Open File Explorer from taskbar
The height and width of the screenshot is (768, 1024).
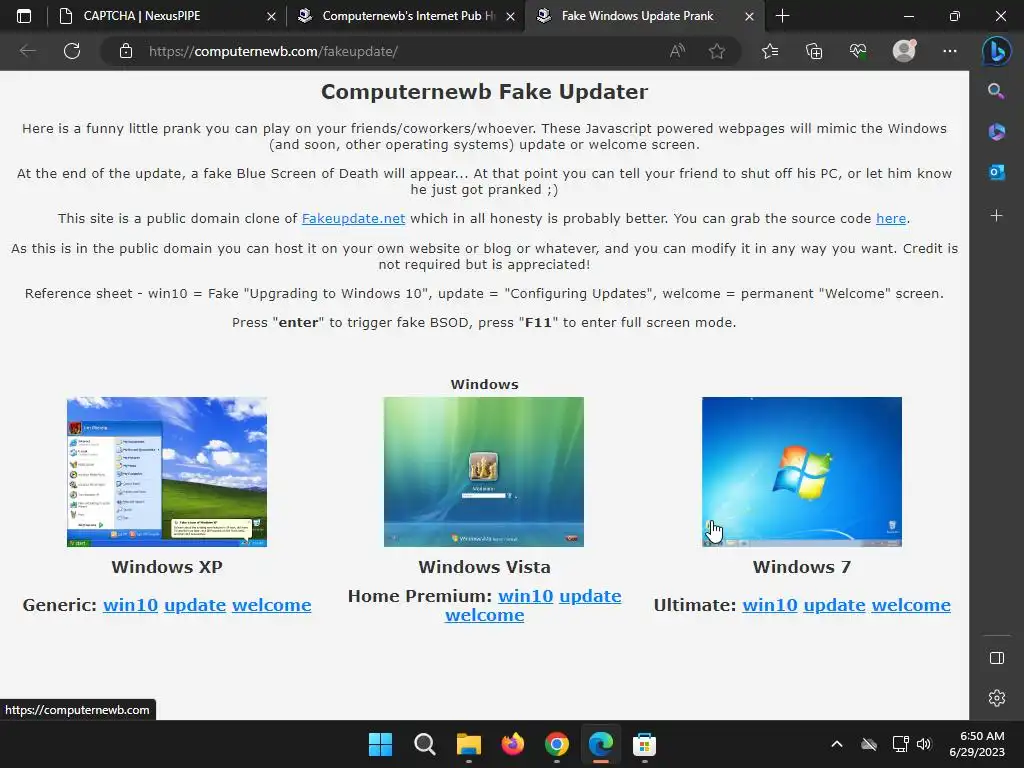coord(468,744)
